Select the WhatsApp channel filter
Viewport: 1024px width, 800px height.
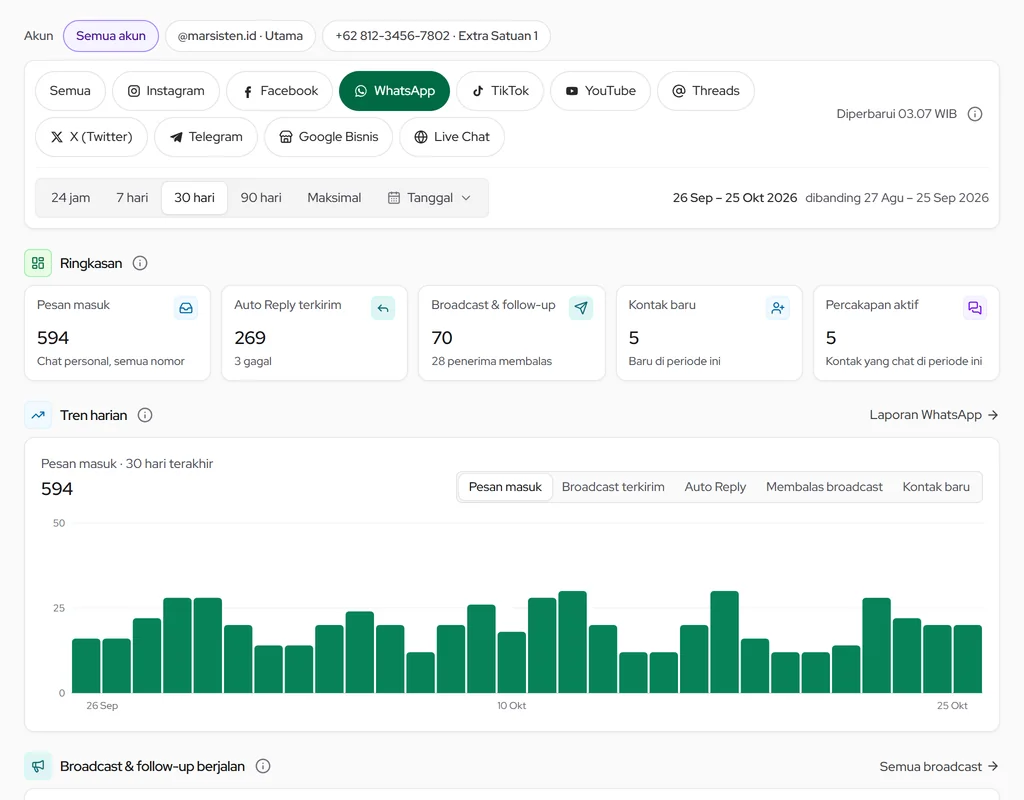394,91
